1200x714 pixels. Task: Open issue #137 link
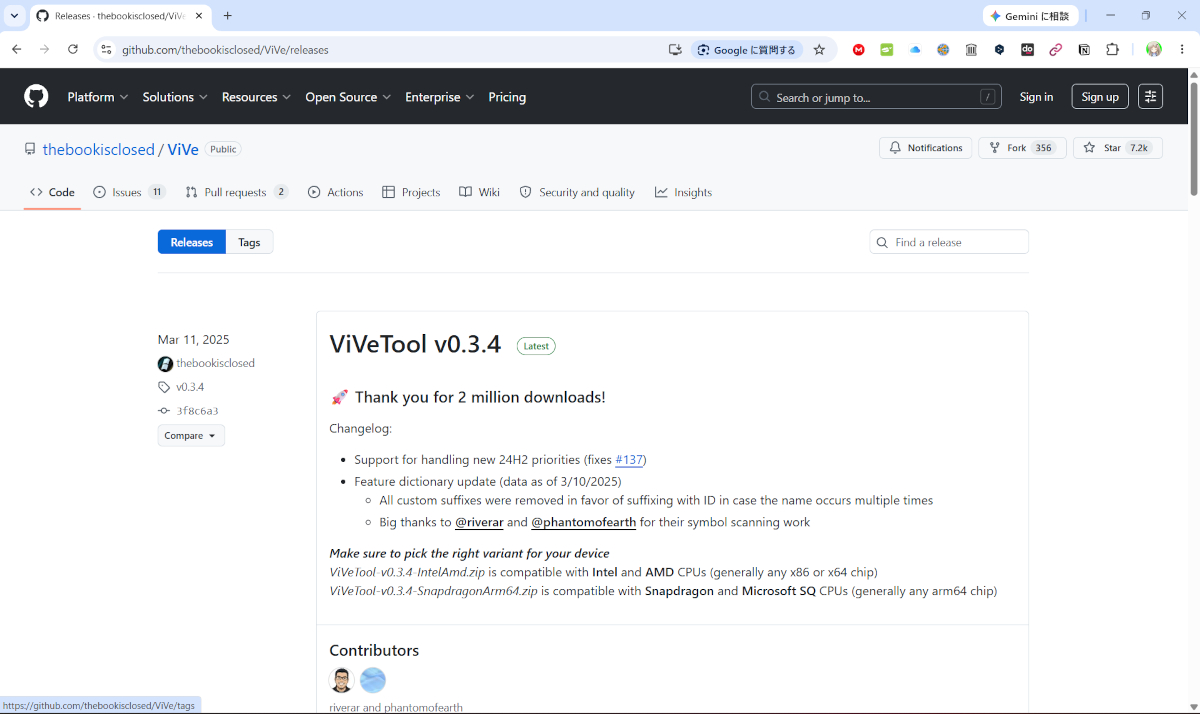[x=629, y=460]
